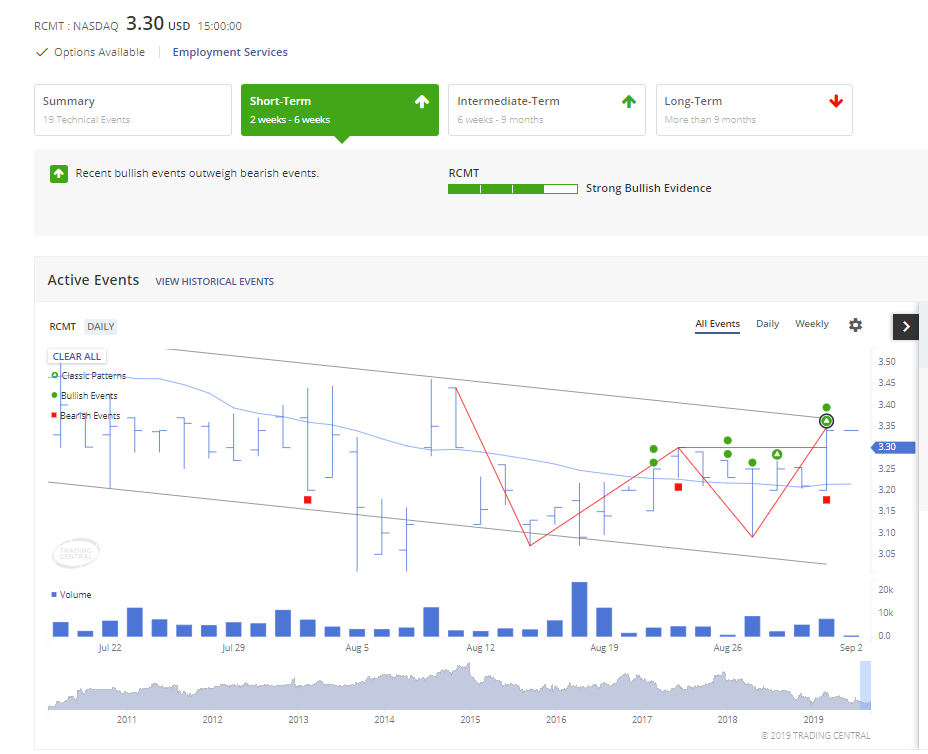Click the 3.30 current price label

click(x=894, y=447)
